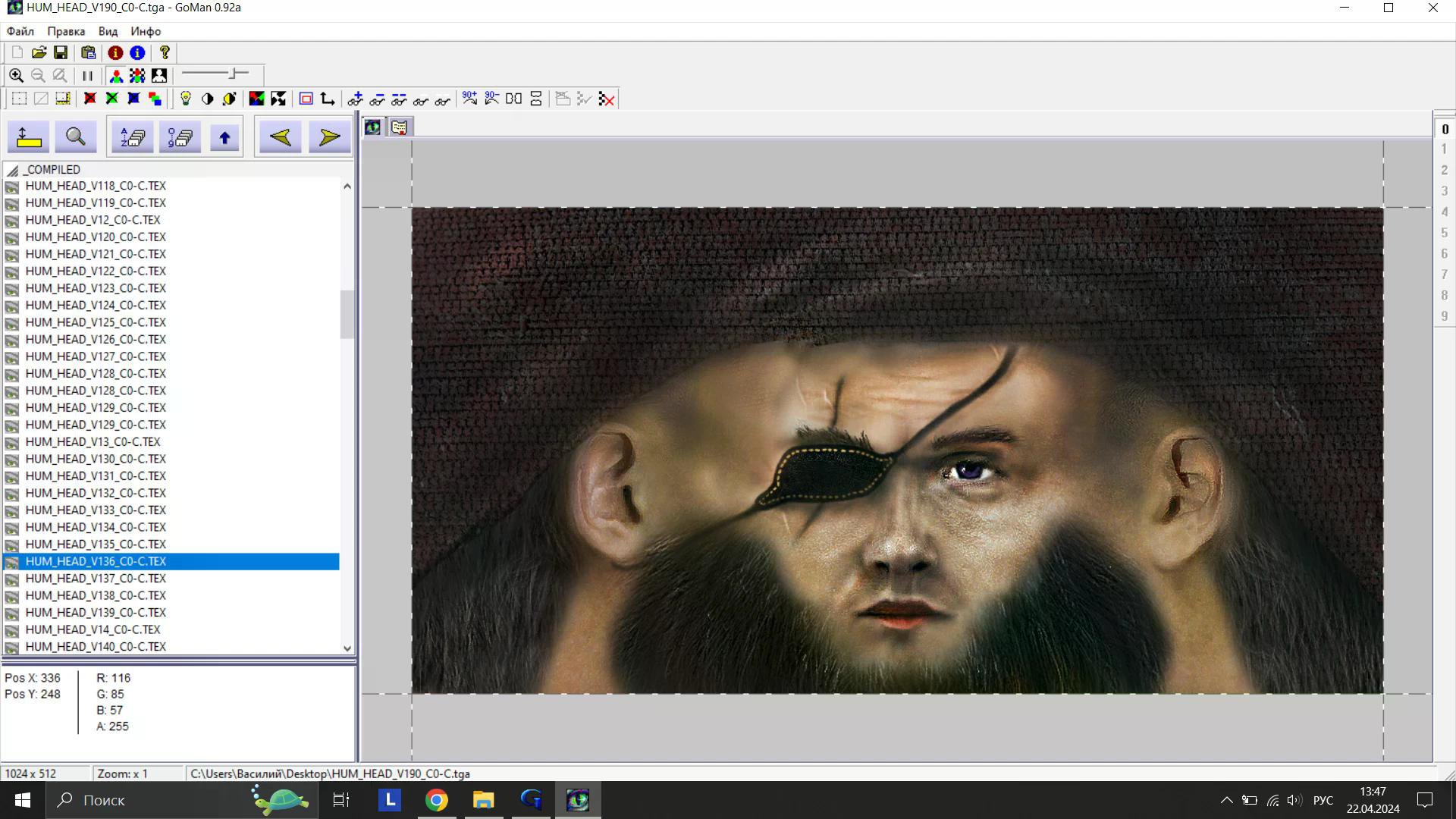
Task: Click the light bulb brightness icon
Action: click(x=185, y=99)
